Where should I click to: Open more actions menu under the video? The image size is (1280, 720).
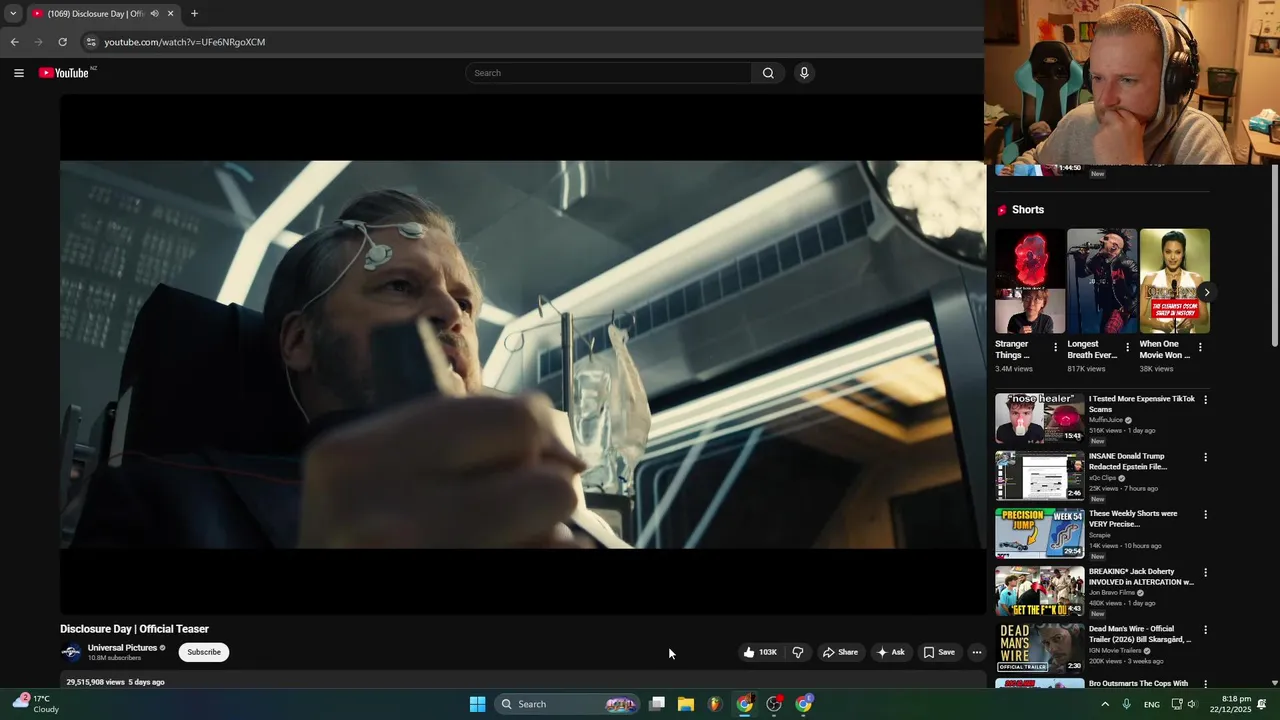point(977,652)
